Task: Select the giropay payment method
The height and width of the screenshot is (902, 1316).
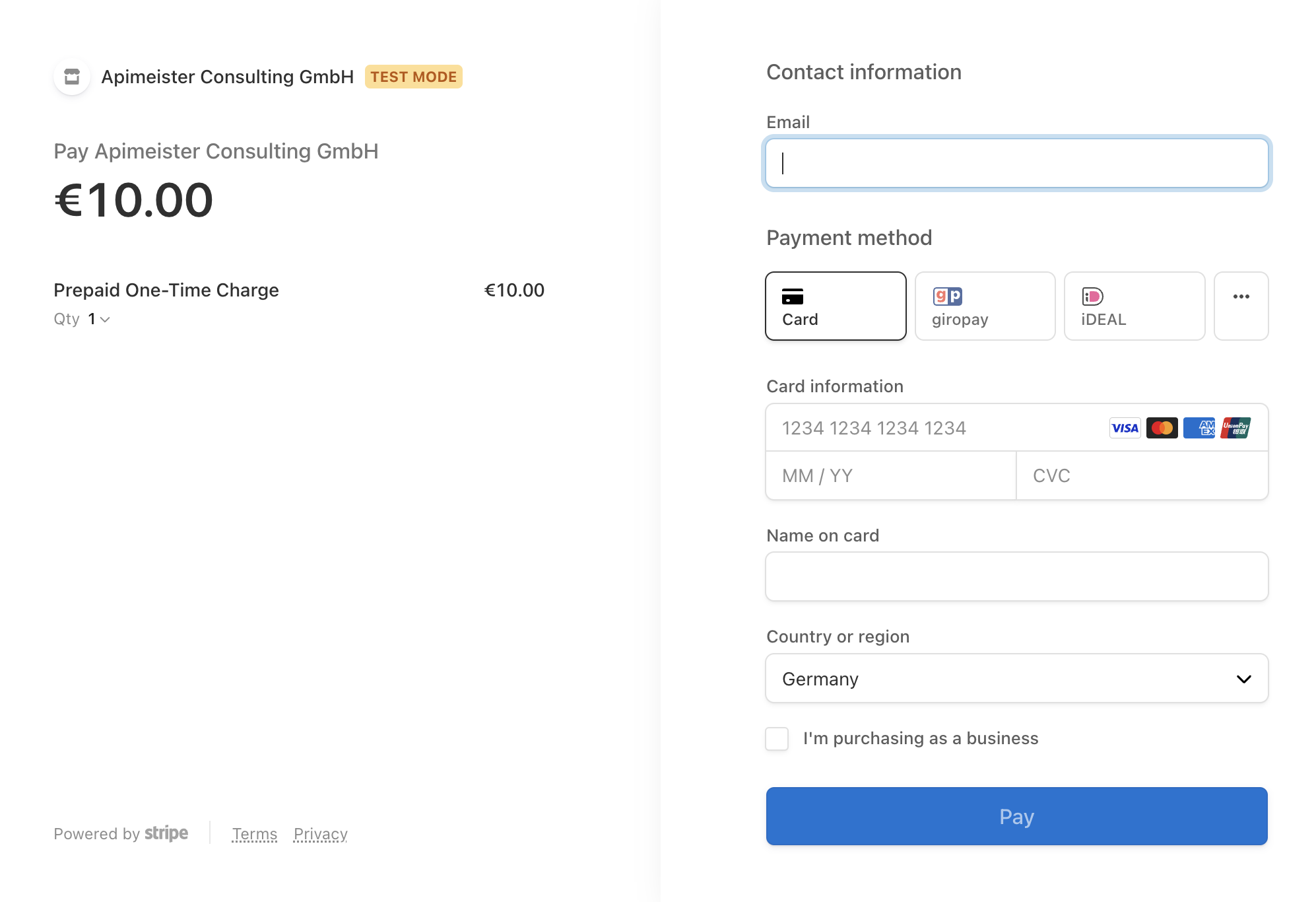Action: click(x=985, y=306)
